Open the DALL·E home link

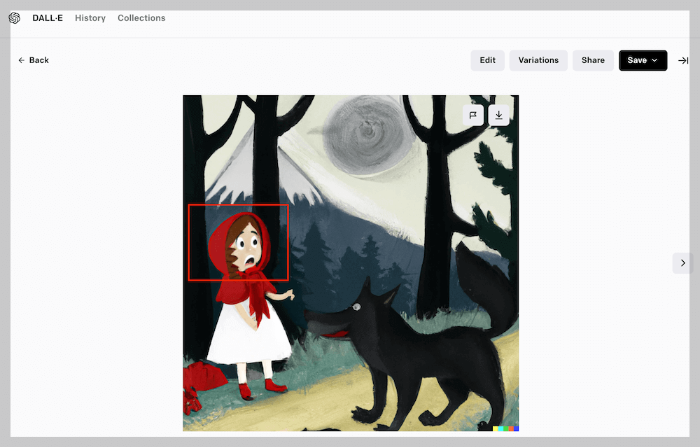(x=47, y=18)
